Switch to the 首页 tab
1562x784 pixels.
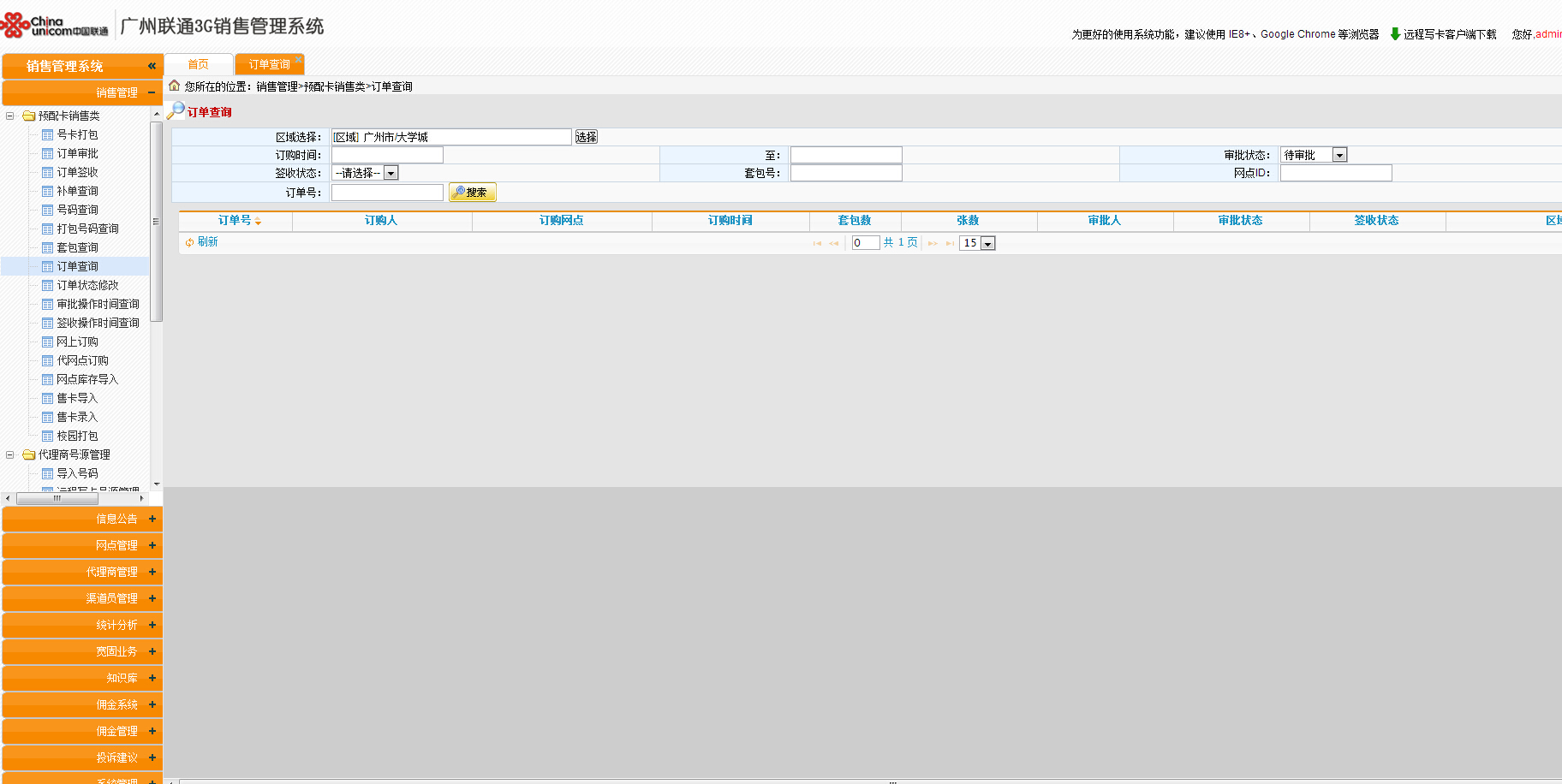(199, 64)
